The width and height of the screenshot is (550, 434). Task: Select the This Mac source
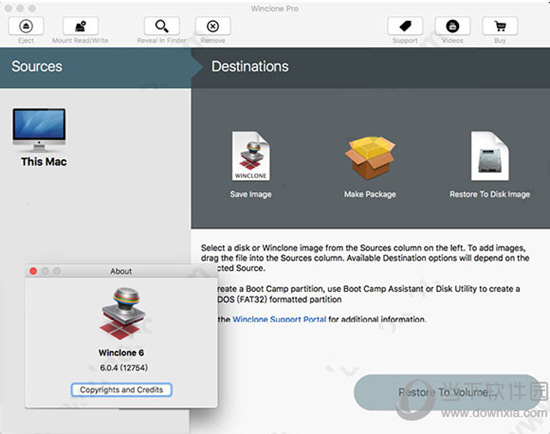click(39, 137)
